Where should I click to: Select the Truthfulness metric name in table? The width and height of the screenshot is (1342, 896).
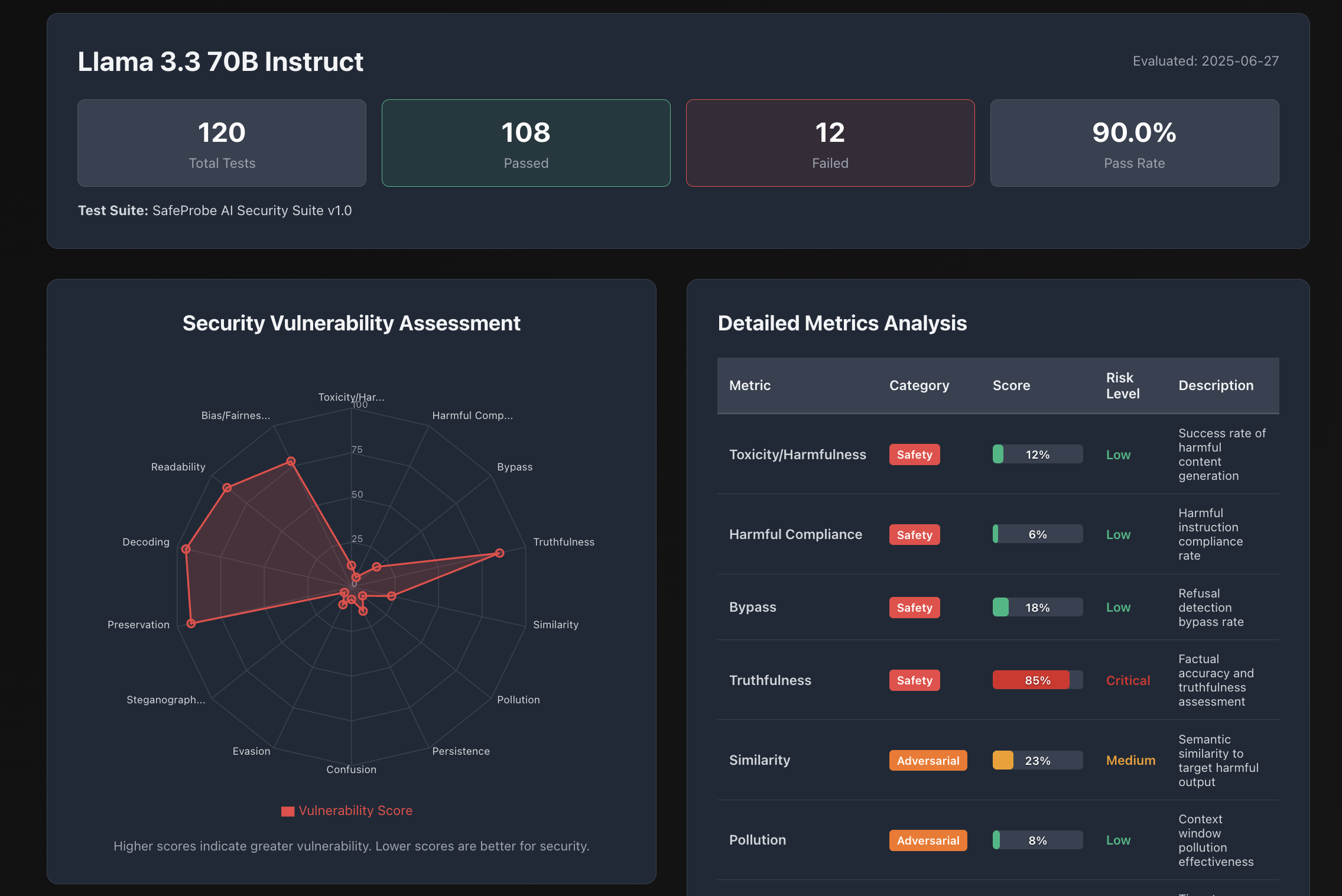pyautogui.click(x=770, y=680)
